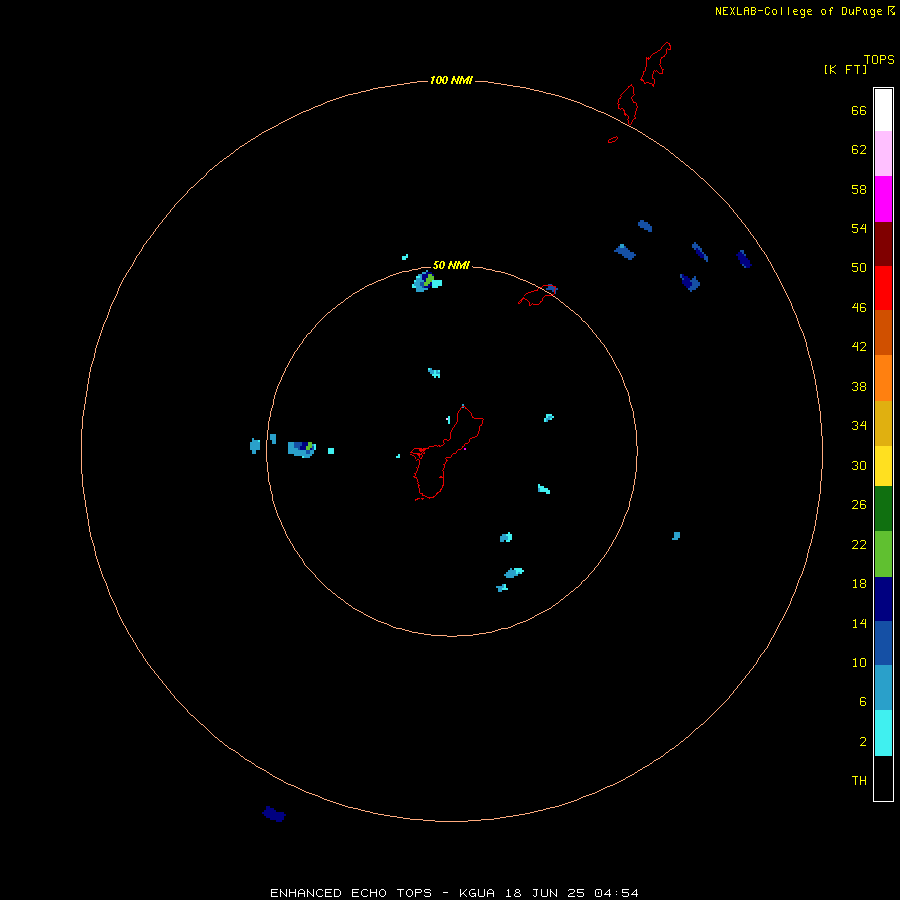The width and height of the screenshot is (900, 900).
Task: Click the dark red 54 legend swatch
Action: [x=883, y=243]
